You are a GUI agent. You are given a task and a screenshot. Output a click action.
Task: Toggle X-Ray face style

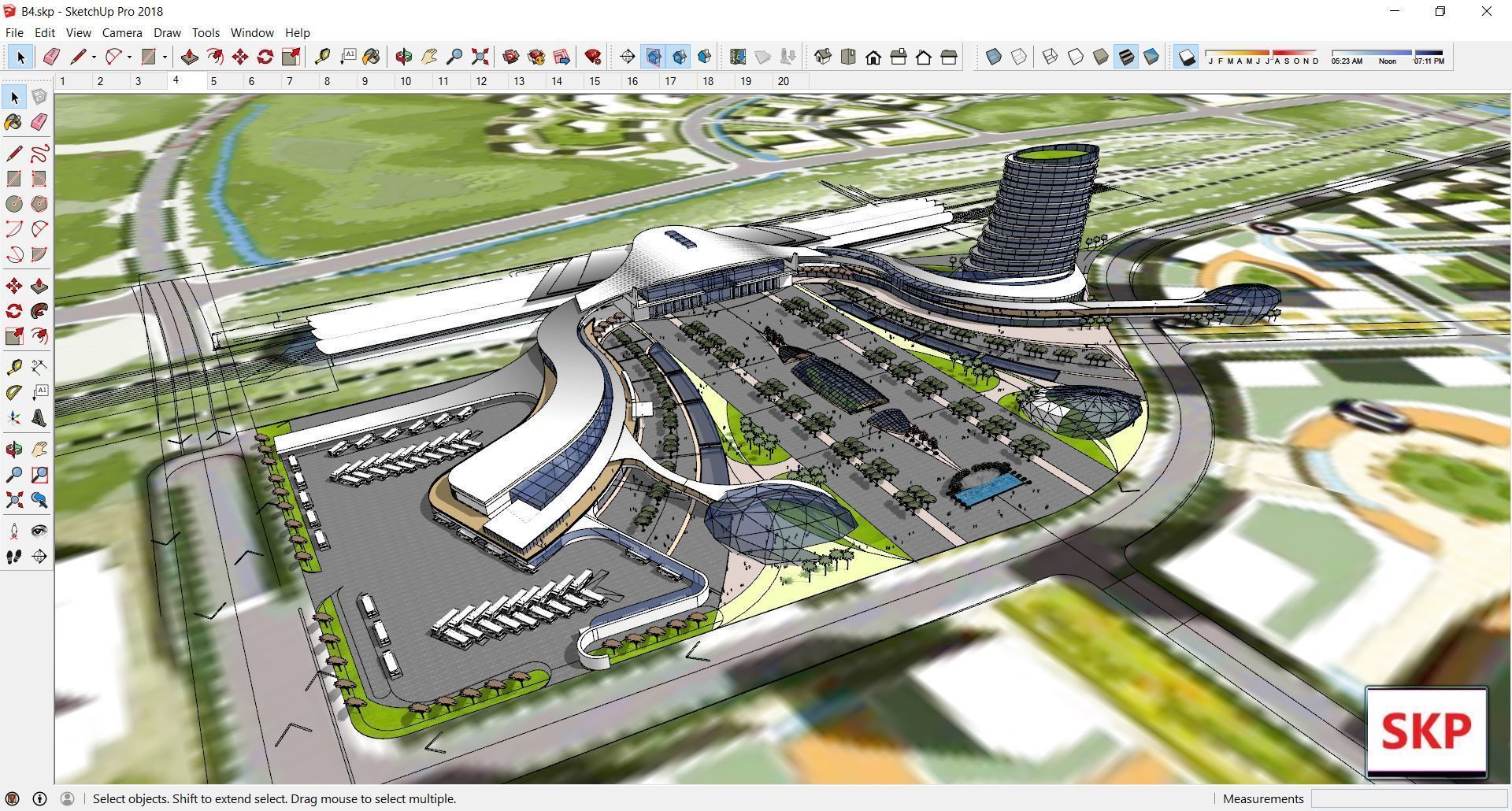coord(994,57)
